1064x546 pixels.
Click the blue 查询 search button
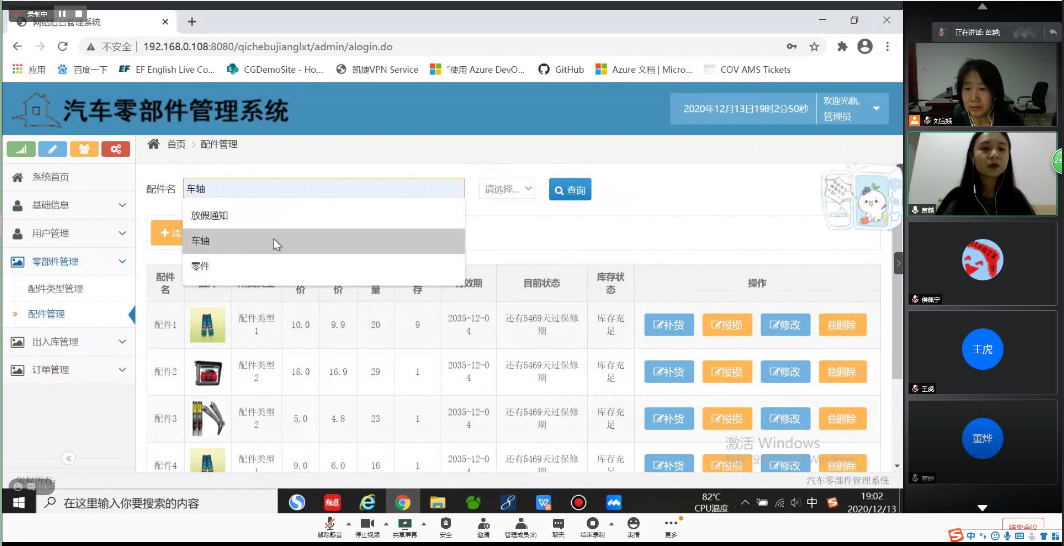click(x=569, y=189)
